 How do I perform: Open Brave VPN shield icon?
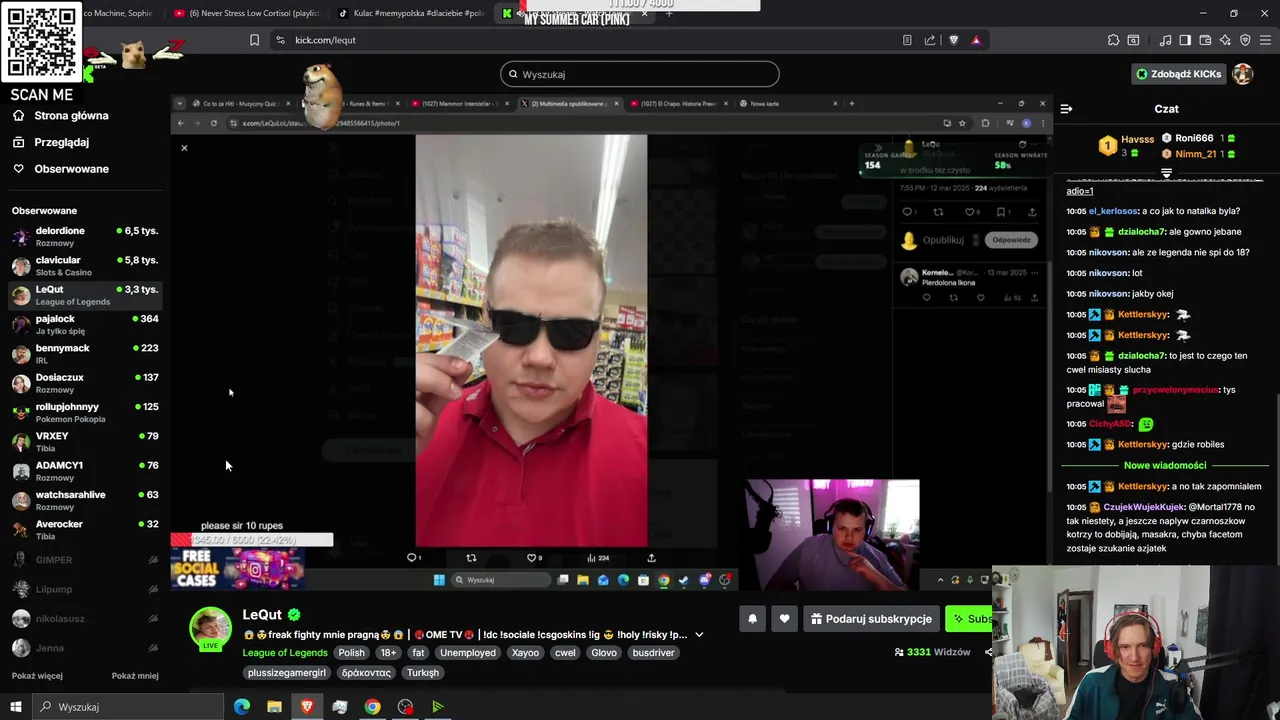point(1245,40)
